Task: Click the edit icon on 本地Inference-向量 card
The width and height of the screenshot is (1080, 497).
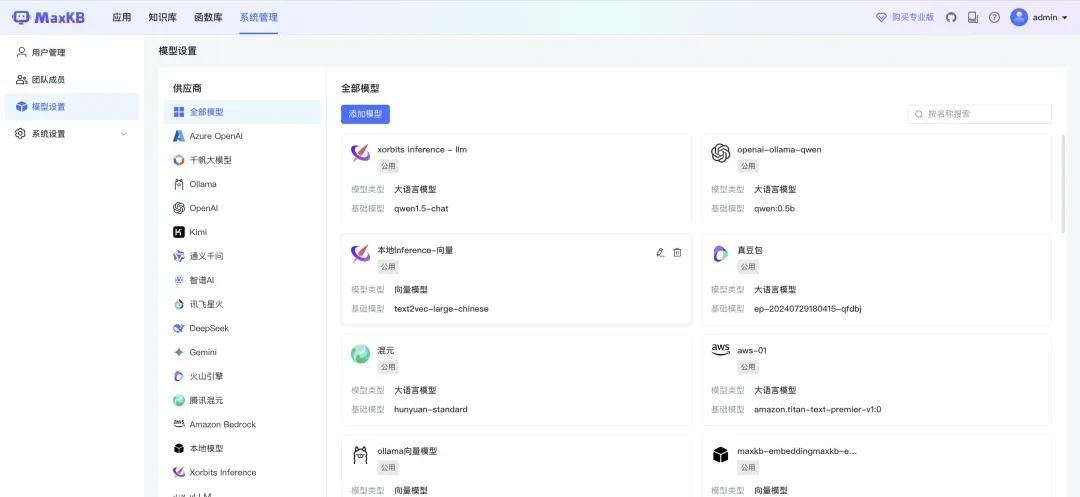Action: point(660,253)
